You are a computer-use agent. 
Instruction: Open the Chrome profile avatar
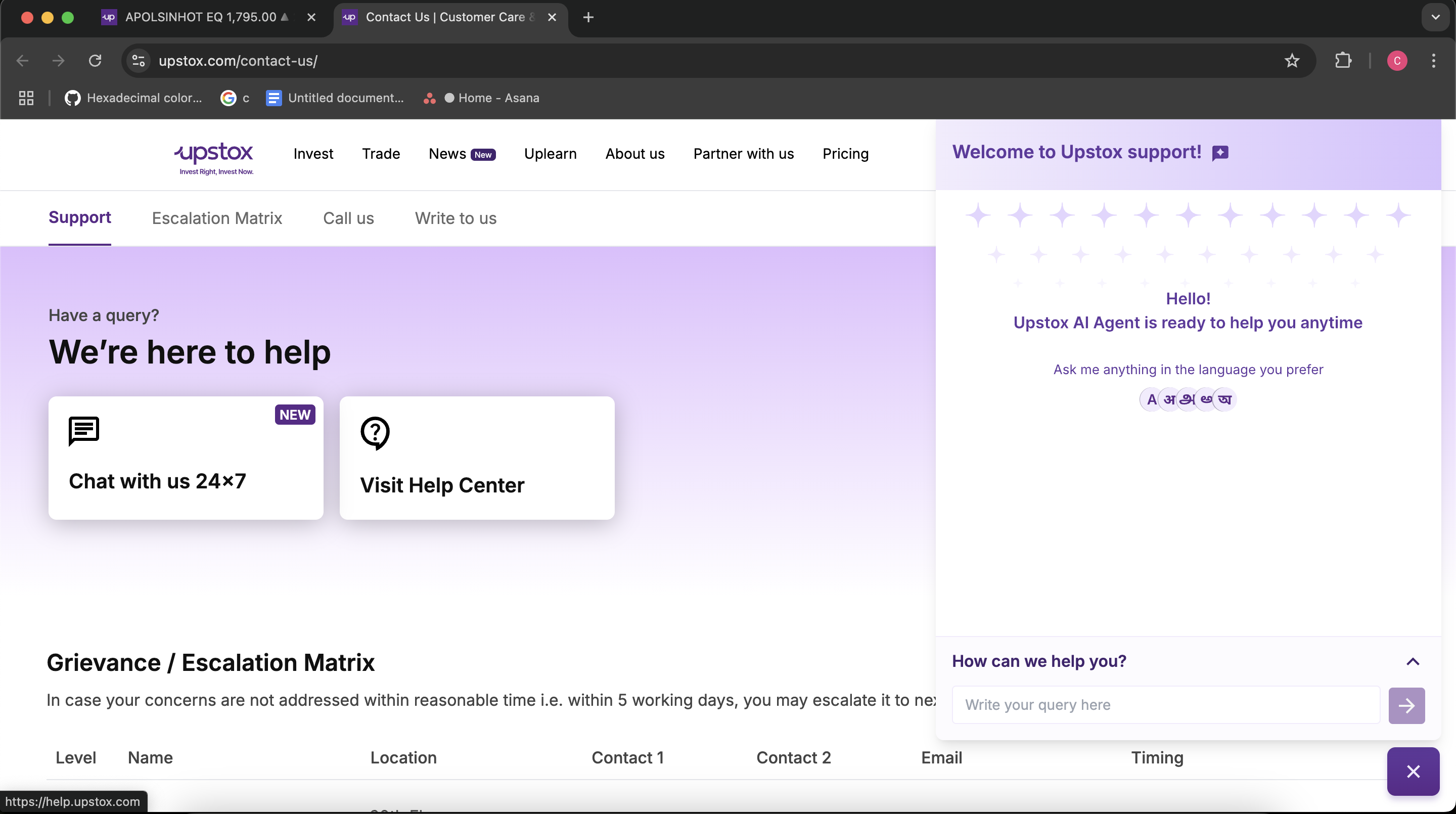tap(1397, 61)
